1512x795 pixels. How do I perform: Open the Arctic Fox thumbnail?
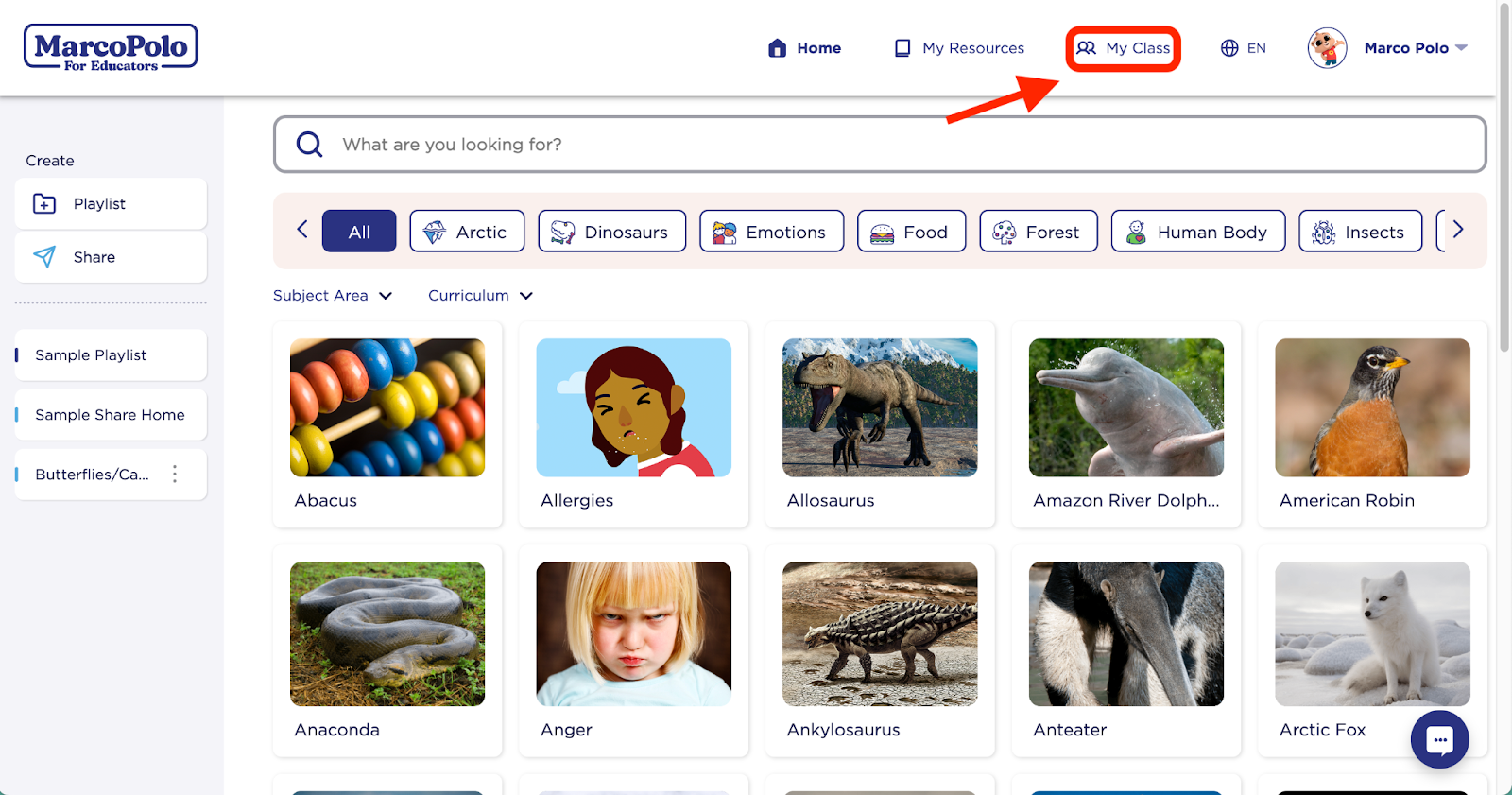coord(1372,633)
